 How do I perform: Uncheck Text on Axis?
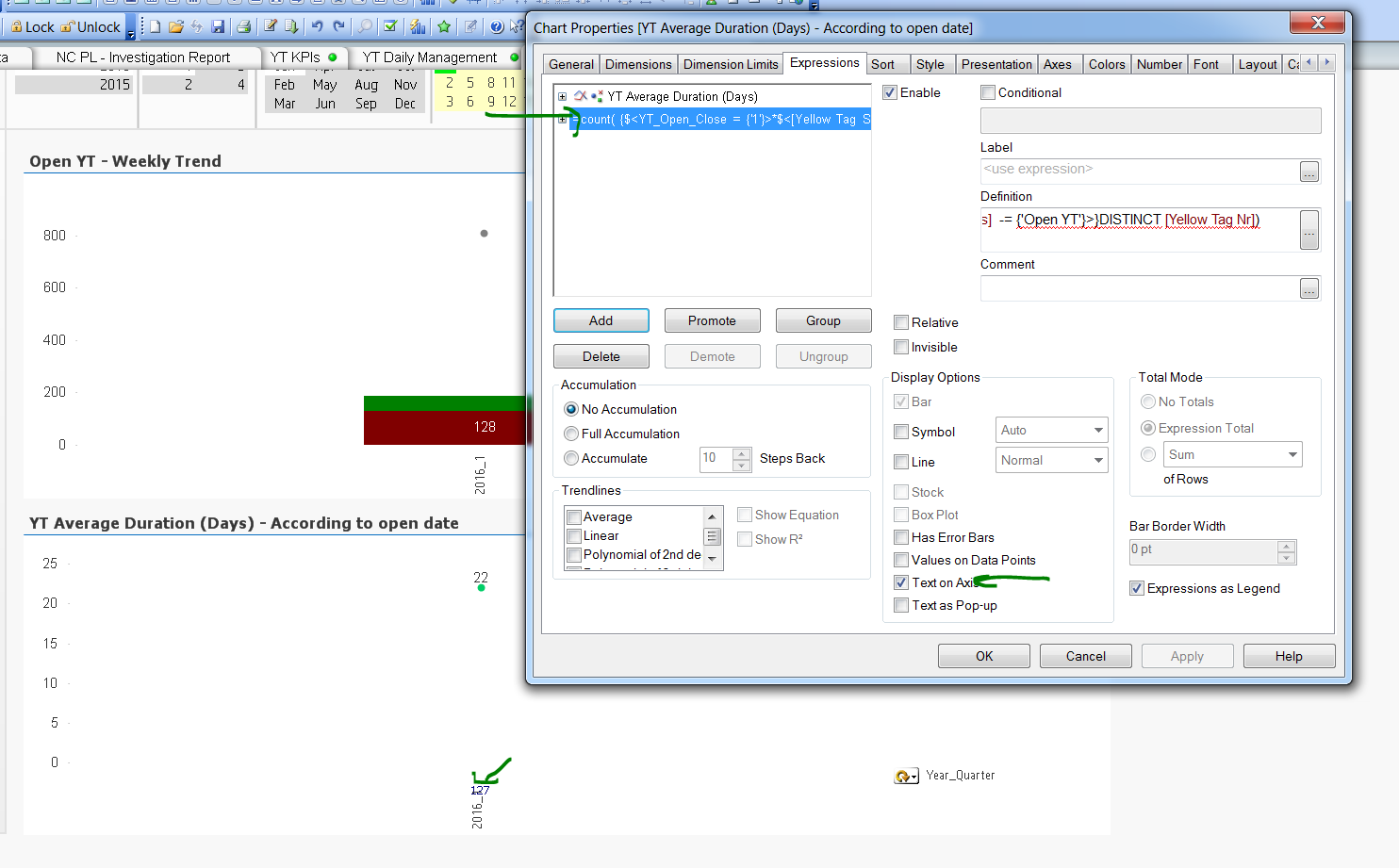(901, 582)
